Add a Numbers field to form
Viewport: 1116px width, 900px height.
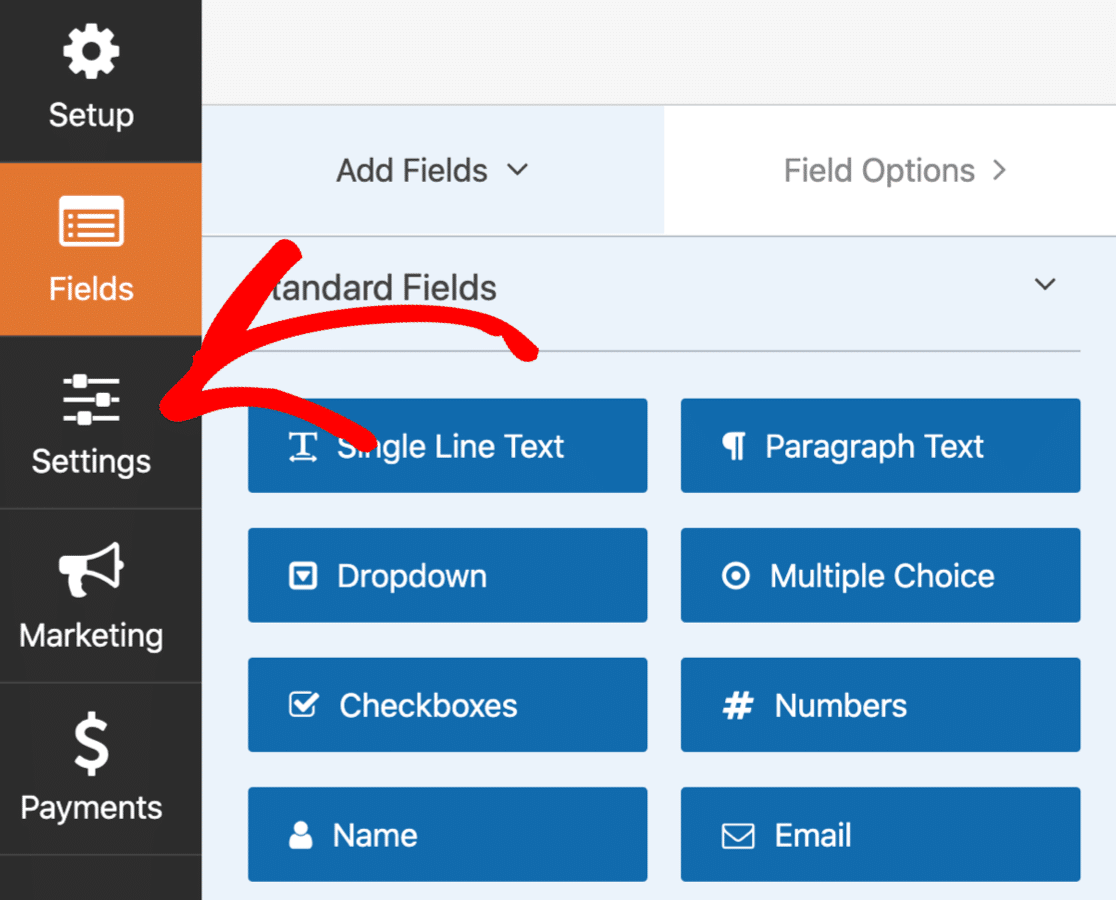(x=880, y=705)
